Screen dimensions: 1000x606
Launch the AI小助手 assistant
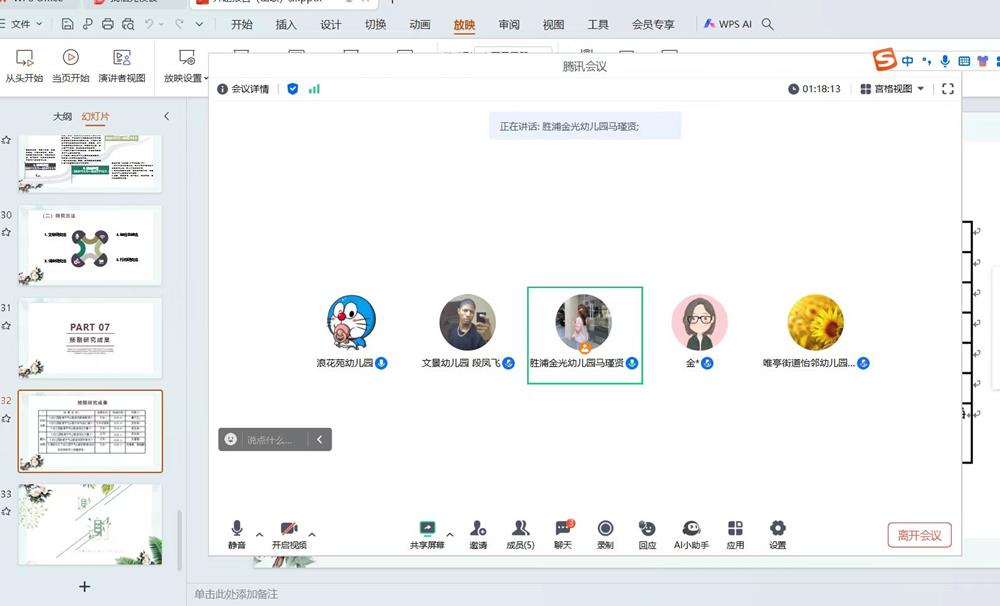pyautogui.click(x=691, y=535)
